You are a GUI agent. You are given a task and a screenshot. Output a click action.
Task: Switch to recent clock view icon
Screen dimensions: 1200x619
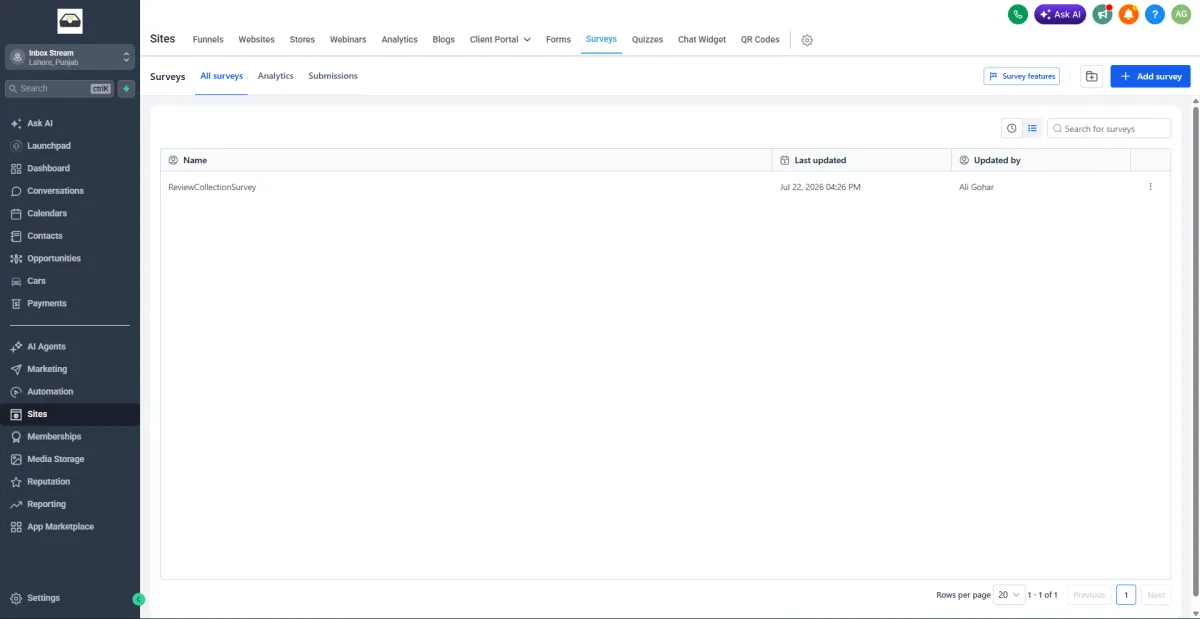(1012, 128)
